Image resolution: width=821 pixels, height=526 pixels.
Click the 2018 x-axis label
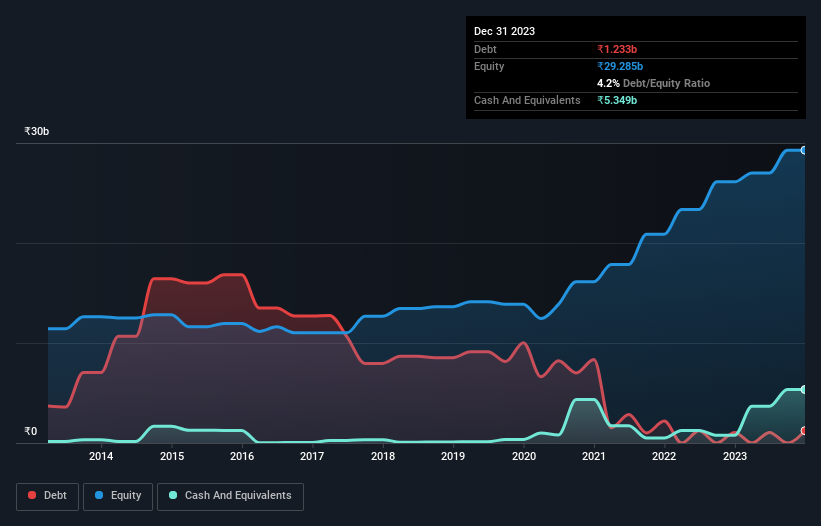click(383, 456)
